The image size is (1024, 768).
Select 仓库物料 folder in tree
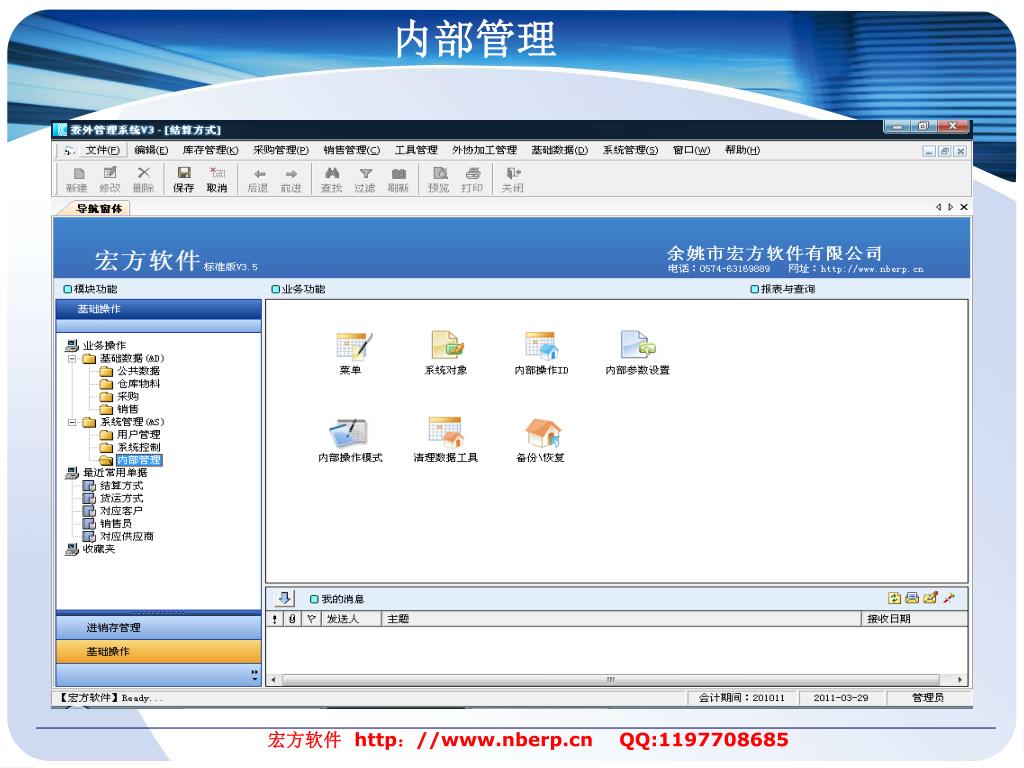[130, 384]
